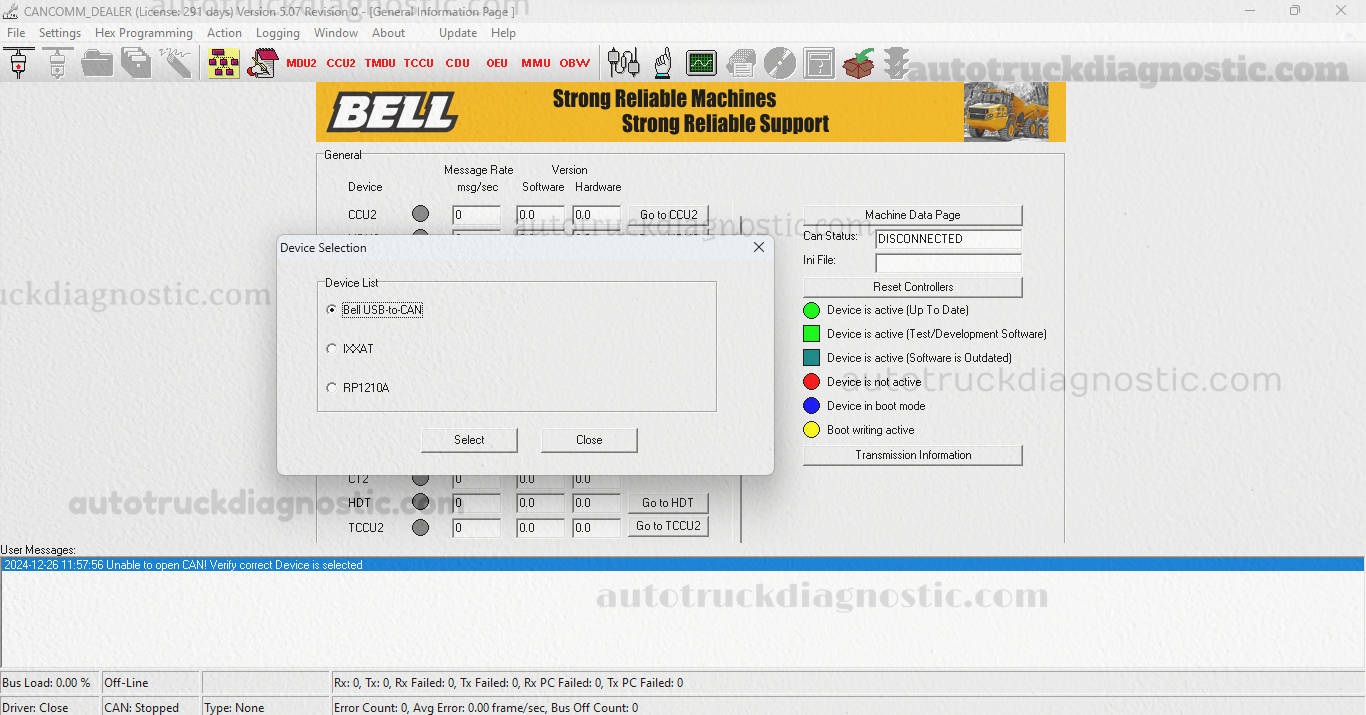Click the TCCU2 gray status indicator

point(420,527)
